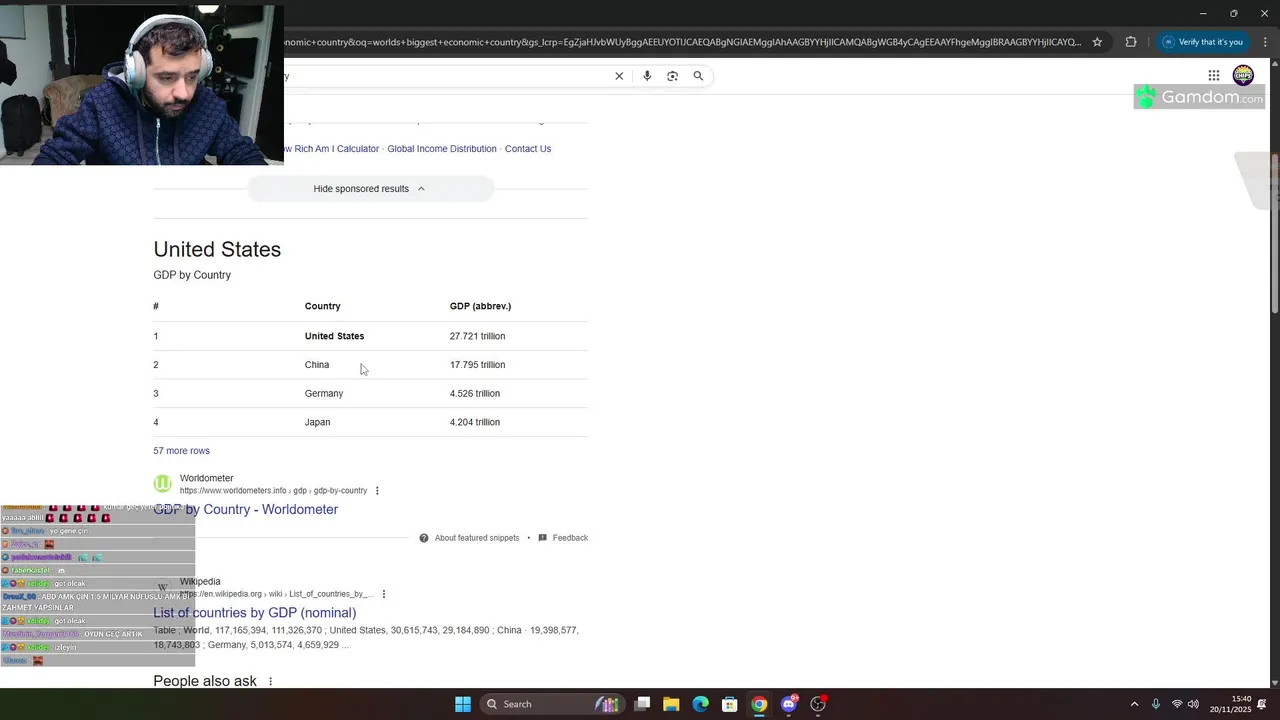The width and height of the screenshot is (1280, 720).
Task: Clear the Google search box text
Action: pyautogui.click(x=619, y=76)
